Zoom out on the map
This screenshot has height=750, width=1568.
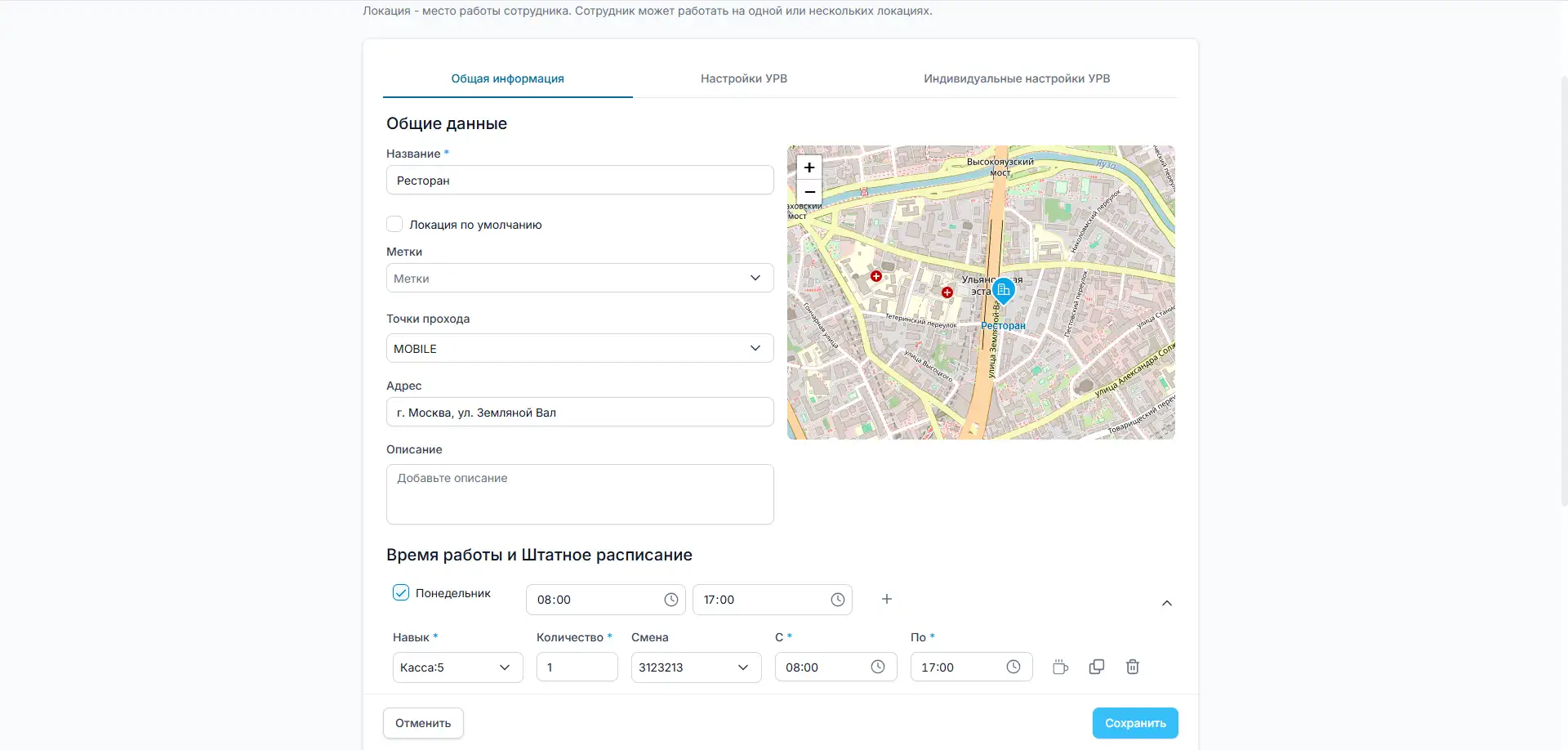[x=809, y=192]
